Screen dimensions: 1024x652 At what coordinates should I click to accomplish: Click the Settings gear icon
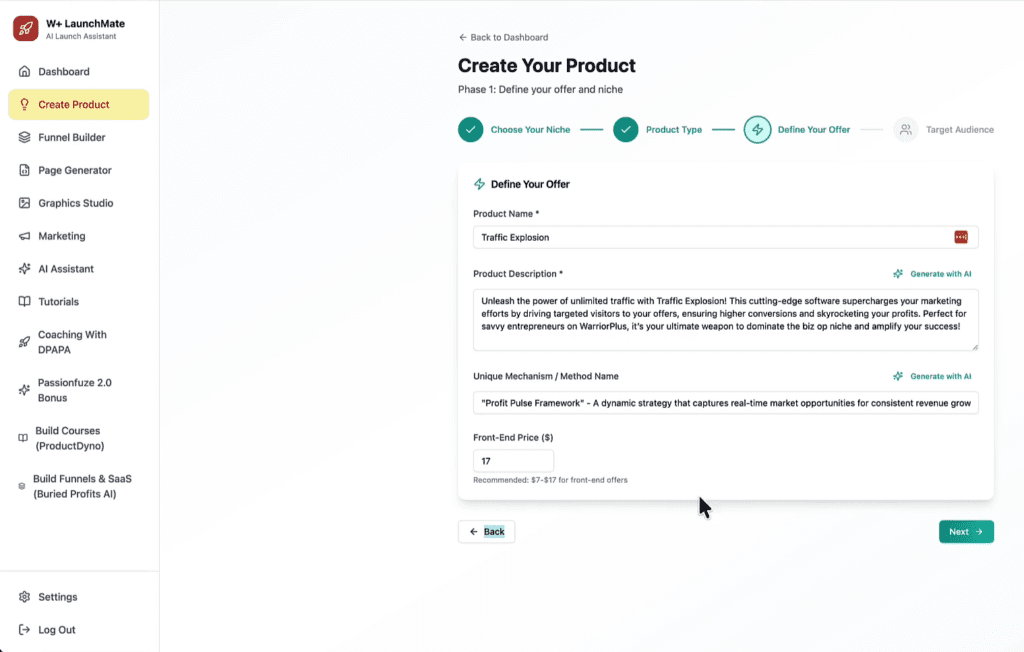pyautogui.click(x=25, y=597)
